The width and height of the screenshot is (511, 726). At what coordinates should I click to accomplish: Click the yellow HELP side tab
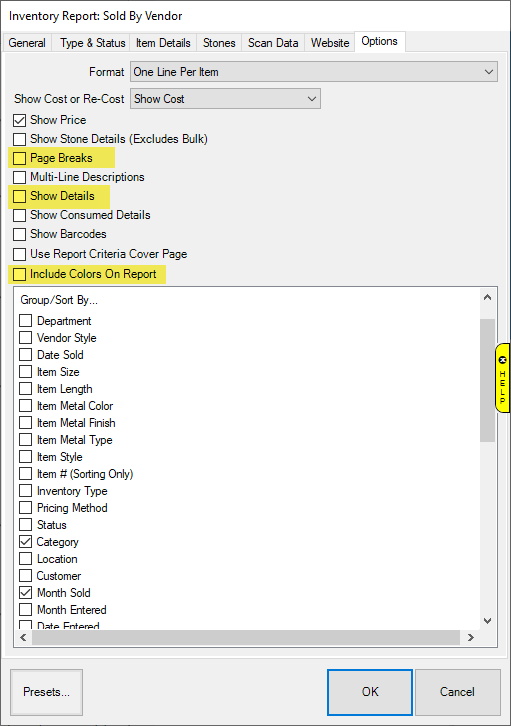pos(502,378)
